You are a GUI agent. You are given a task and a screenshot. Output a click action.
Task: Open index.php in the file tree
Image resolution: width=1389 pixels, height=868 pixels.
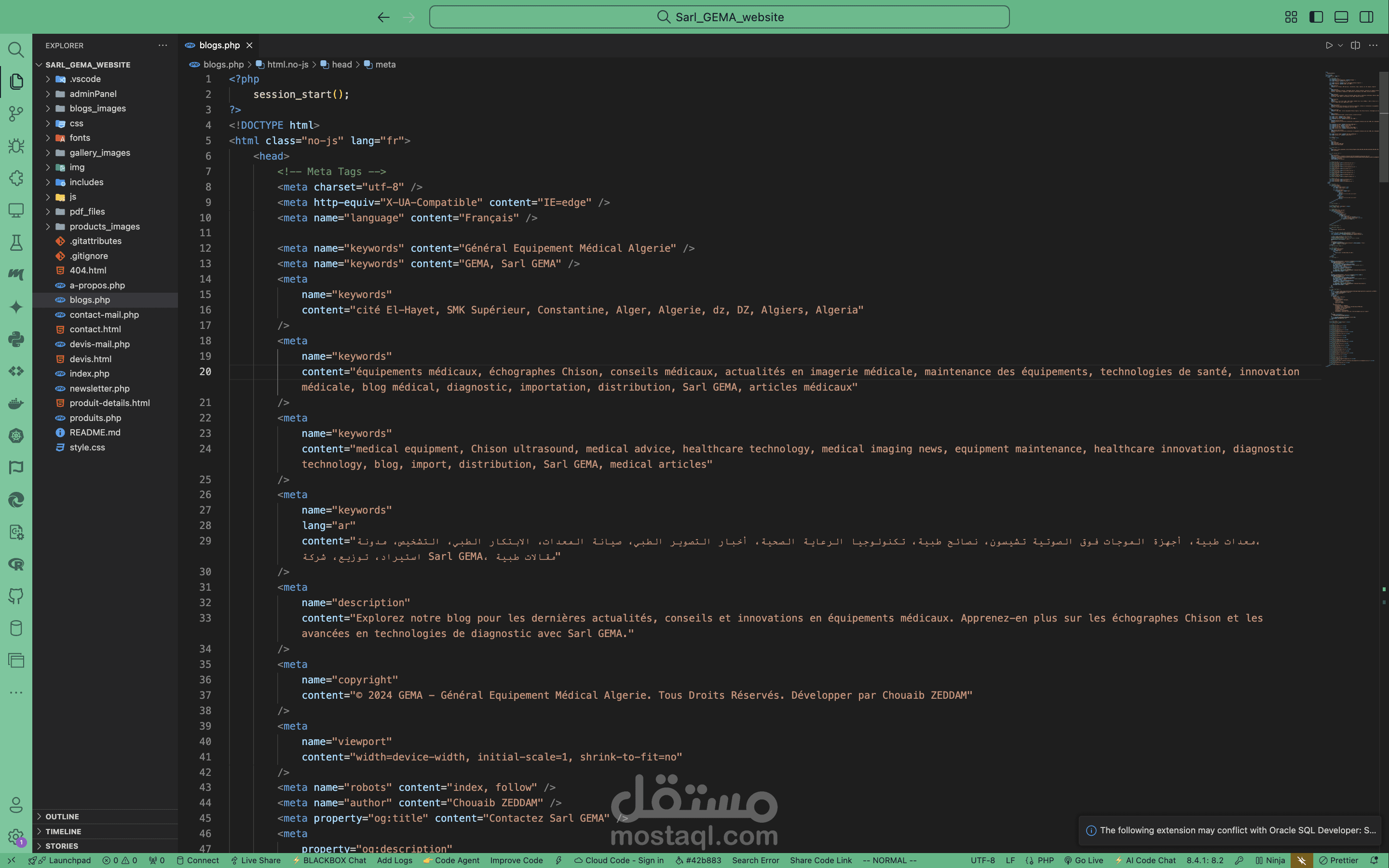coord(105,373)
